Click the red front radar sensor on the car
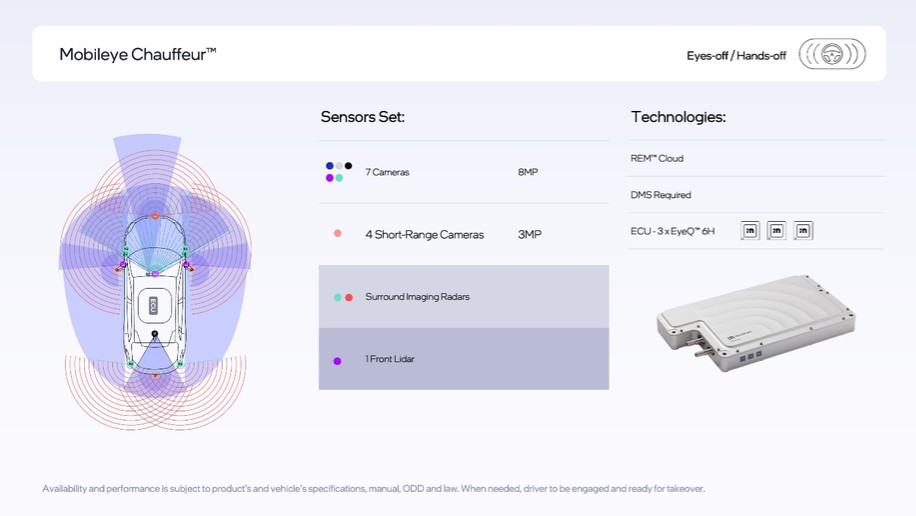This screenshot has width=916, height=516. 155,215
